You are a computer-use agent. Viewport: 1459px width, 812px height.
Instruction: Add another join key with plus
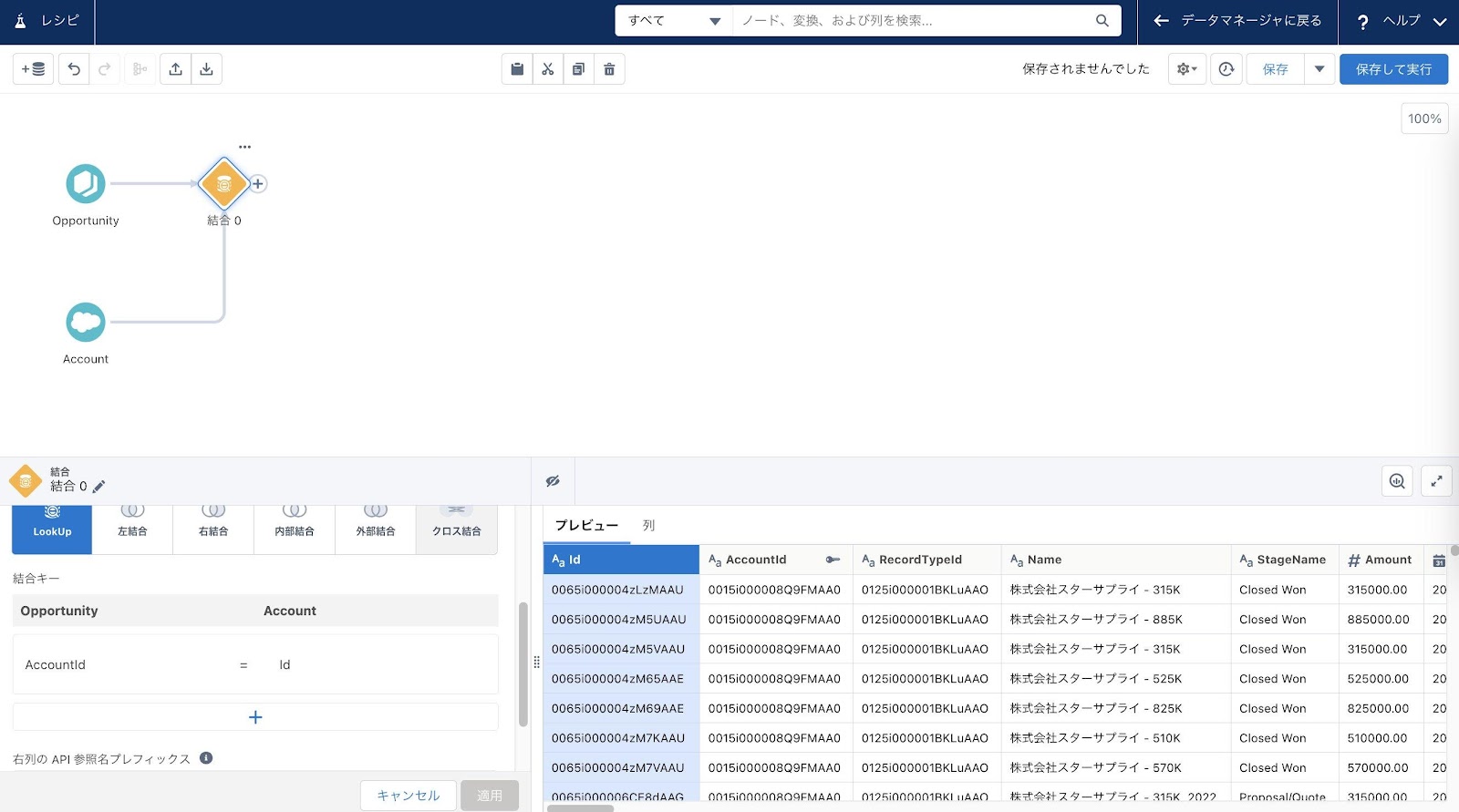tap(255, 717)
